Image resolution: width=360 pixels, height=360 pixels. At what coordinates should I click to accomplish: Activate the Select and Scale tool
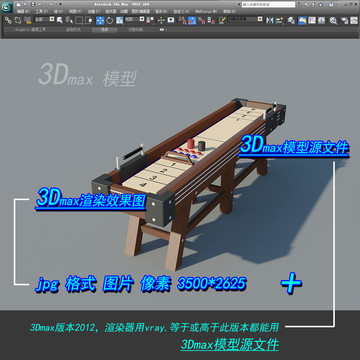coord(120,20)
